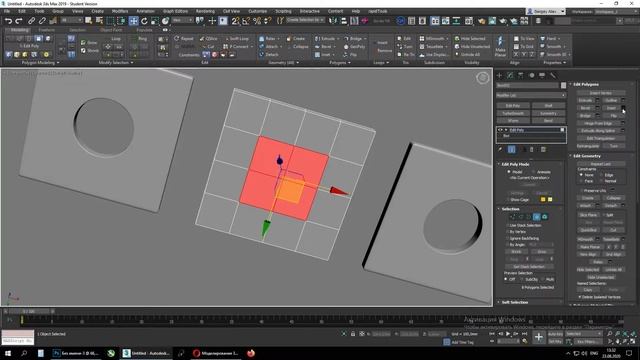Screen dimensions: 640x360
Task: Activate the Select and Scale tool
Action: (x=155, y=21)
